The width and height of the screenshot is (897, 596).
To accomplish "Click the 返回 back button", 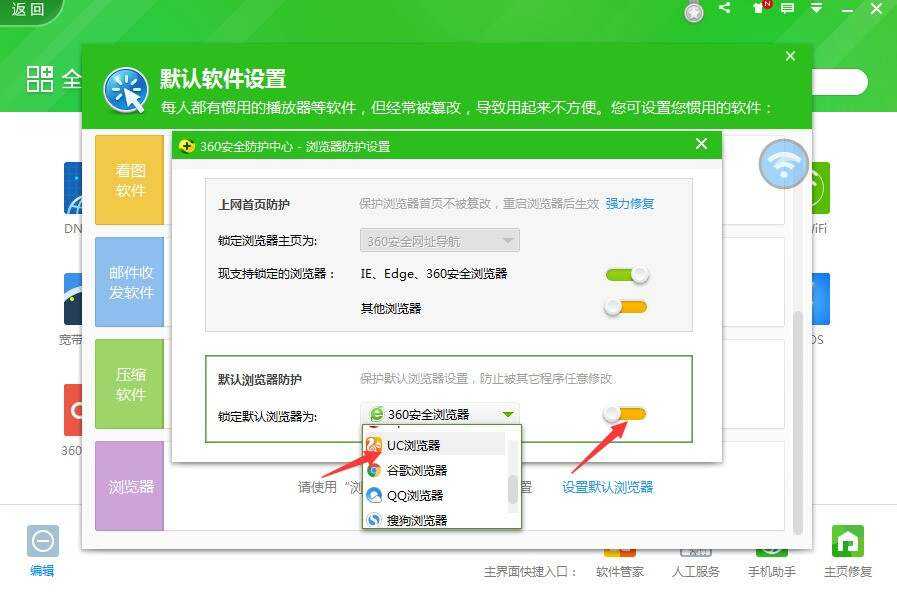I will tap(27, 9).
